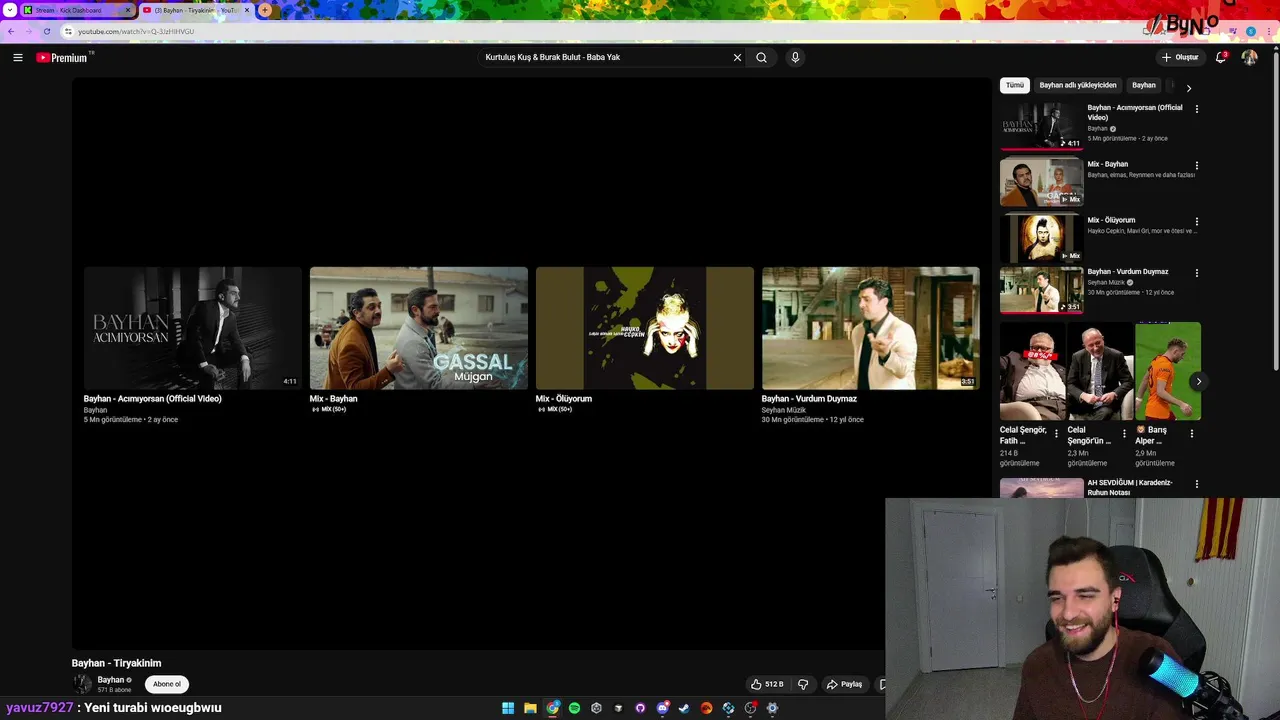Reload the YouTube page
Image resolution: width=1280 pixels, height=720 pixels.
coord(46,31)
